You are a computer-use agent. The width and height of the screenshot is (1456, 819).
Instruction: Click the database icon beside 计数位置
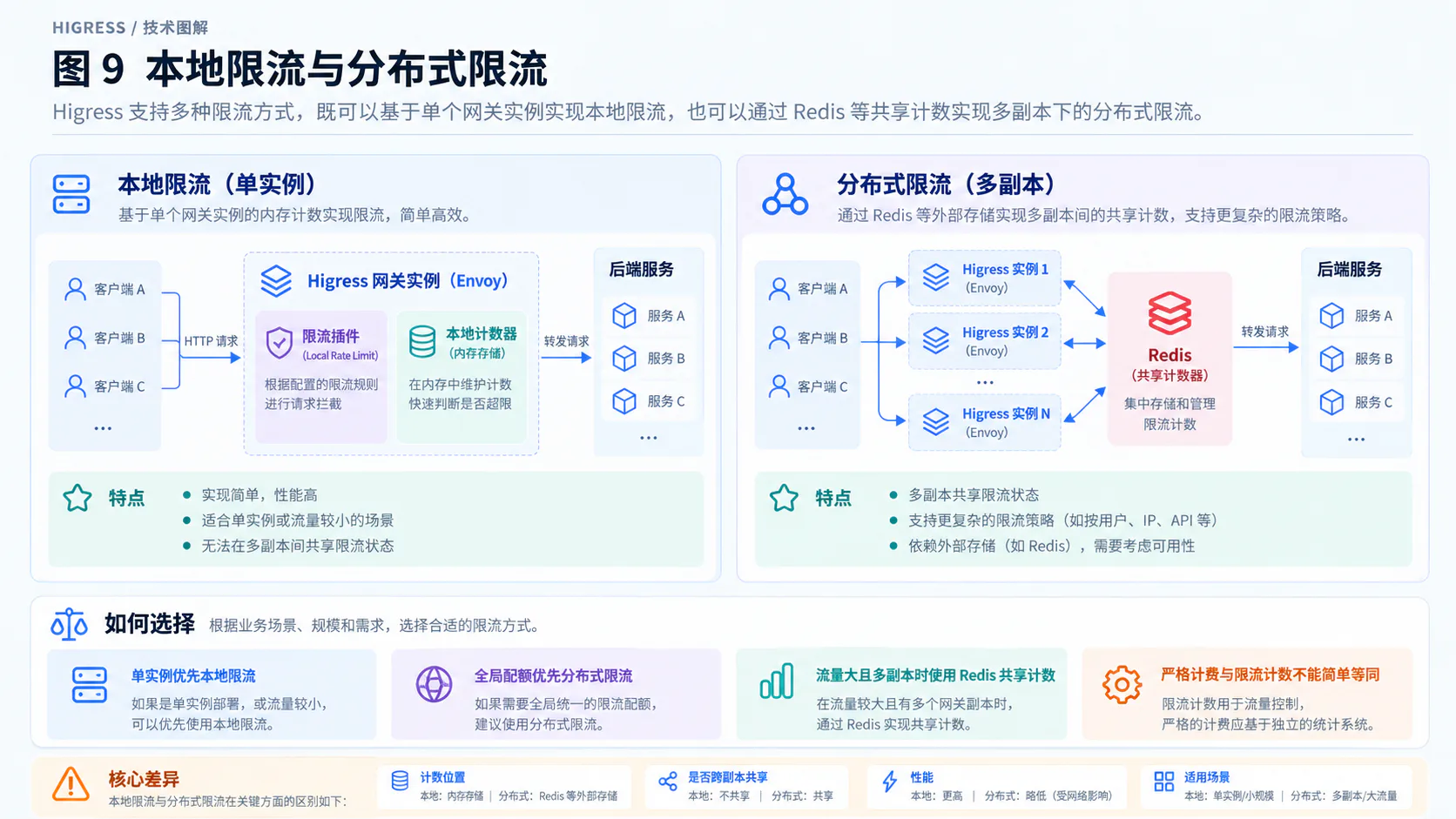[x=400, y=781]
